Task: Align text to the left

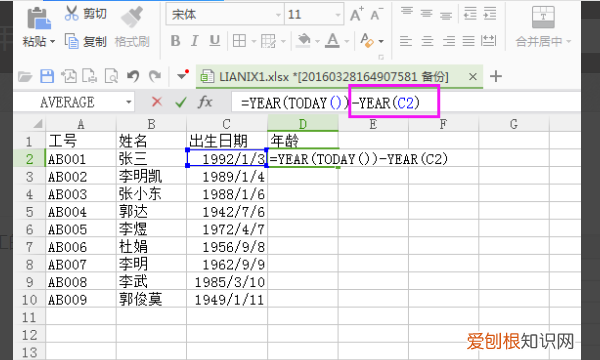Action: tap(406, 41)
